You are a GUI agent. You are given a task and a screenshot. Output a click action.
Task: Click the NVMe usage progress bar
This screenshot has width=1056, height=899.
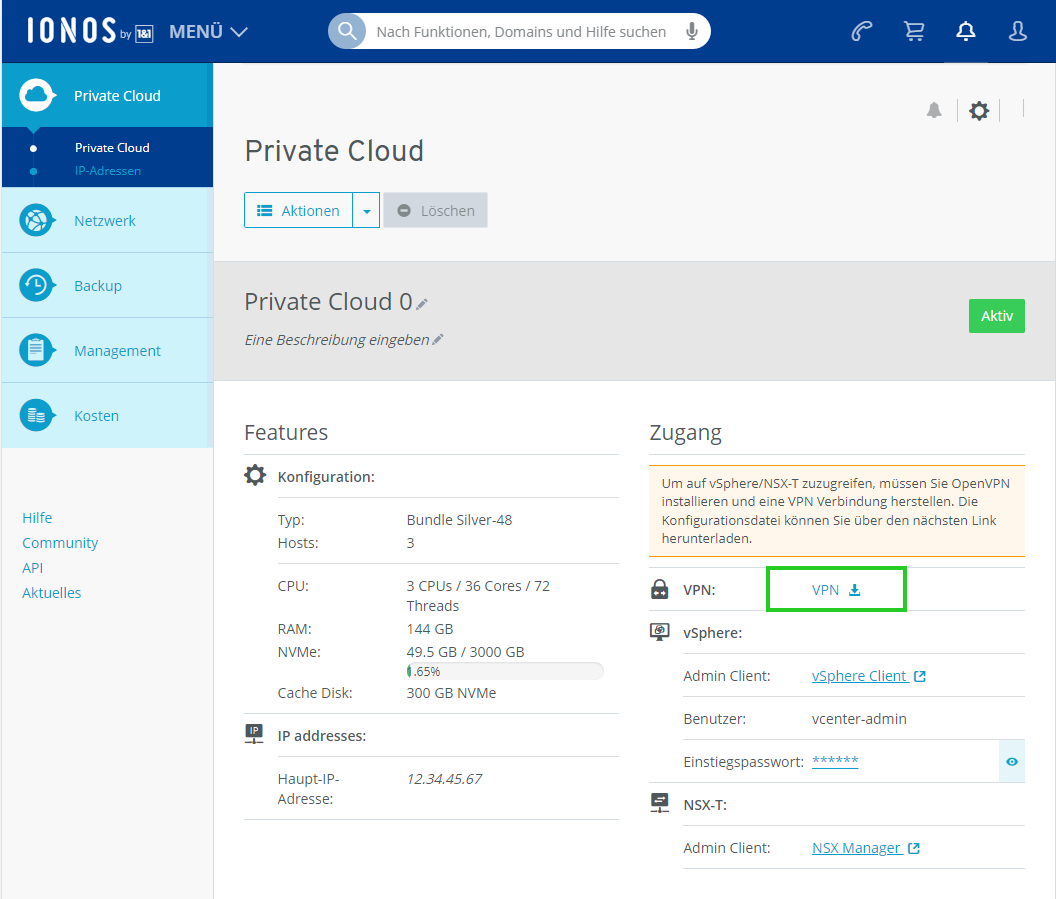pos(505,671)
